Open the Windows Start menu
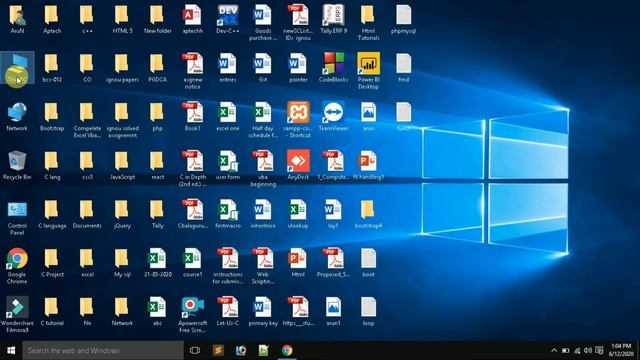 (x=11, y=350)
